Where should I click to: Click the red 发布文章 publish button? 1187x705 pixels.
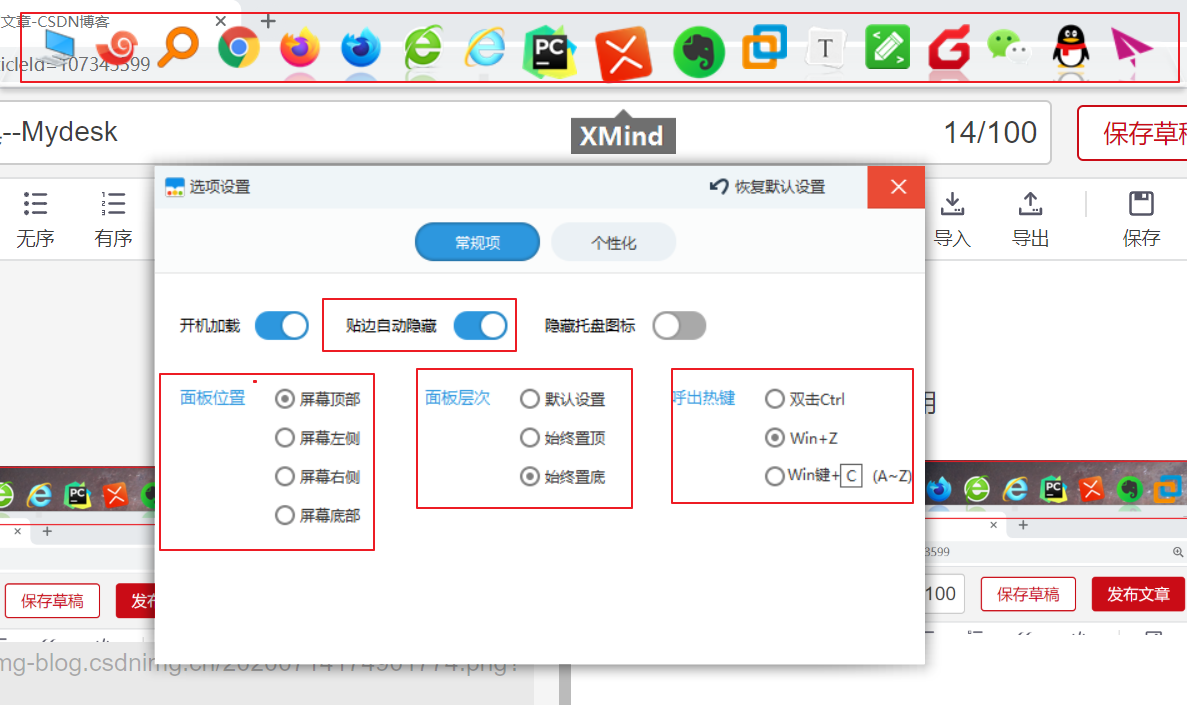tap(1138, 594)
